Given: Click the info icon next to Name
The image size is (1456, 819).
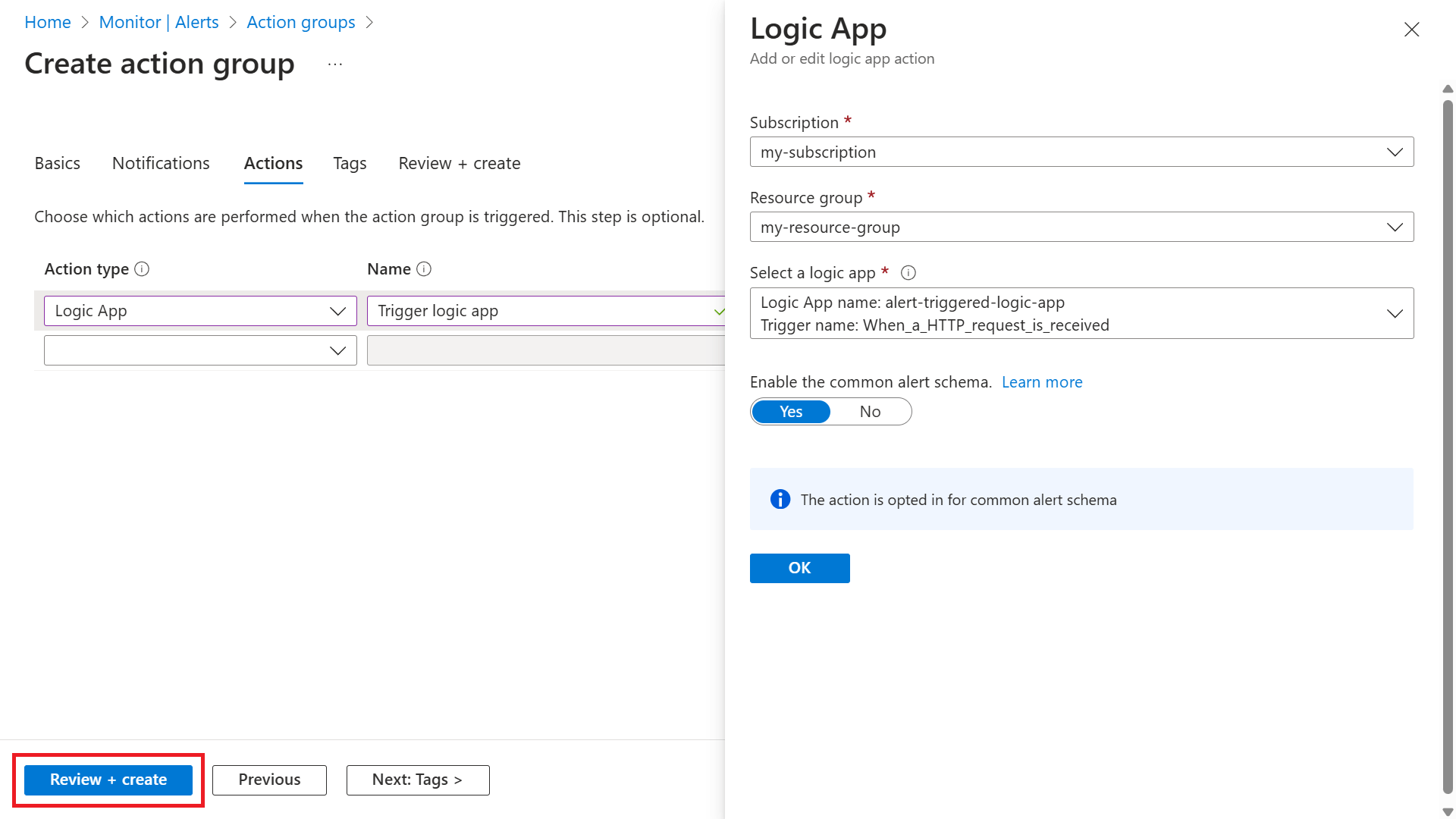Looking at the screenshot, I should click(424, 268).
